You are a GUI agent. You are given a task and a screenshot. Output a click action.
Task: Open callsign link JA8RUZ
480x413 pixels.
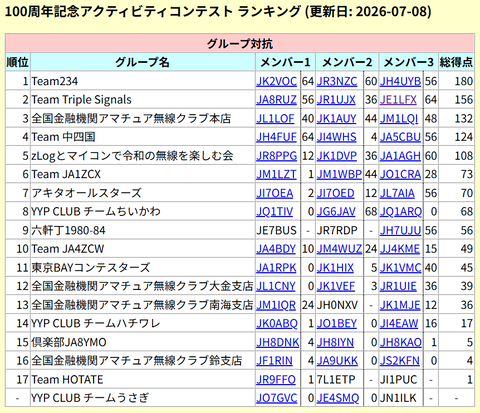pyautogui.click(x=276, y=100)
